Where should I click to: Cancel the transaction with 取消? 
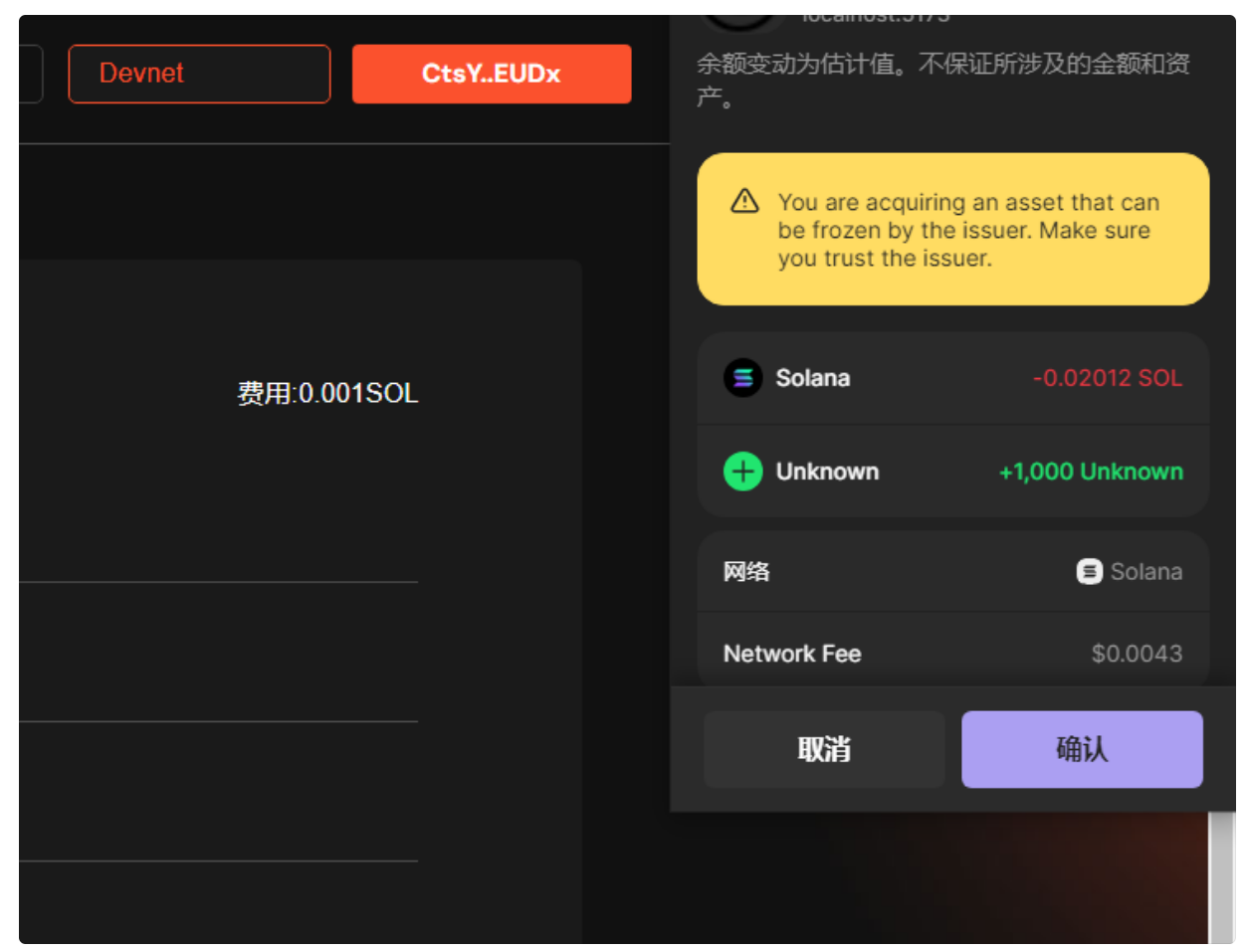coord(824,749)
